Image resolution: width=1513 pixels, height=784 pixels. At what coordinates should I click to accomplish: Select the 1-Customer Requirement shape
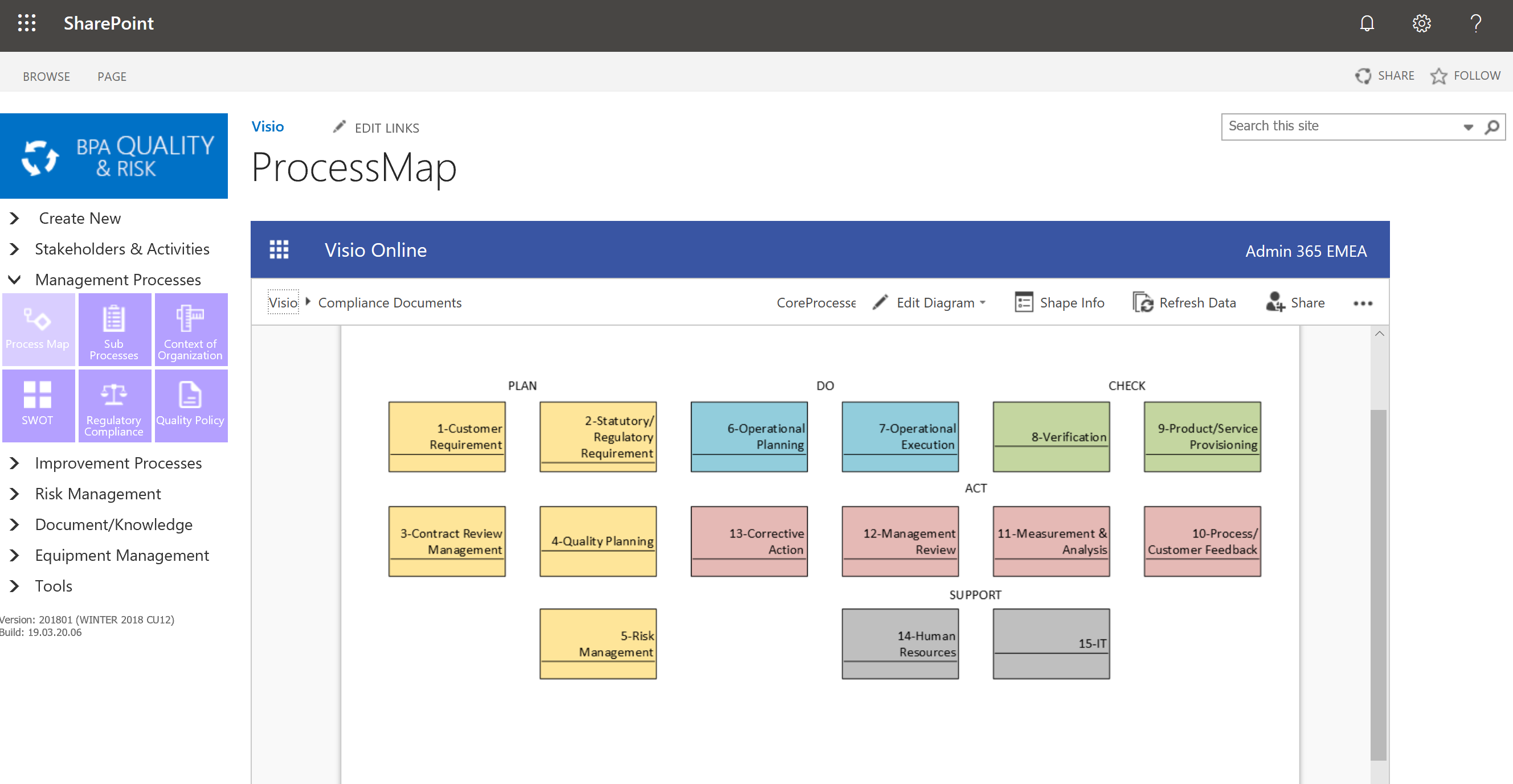(x=447, y=437)
